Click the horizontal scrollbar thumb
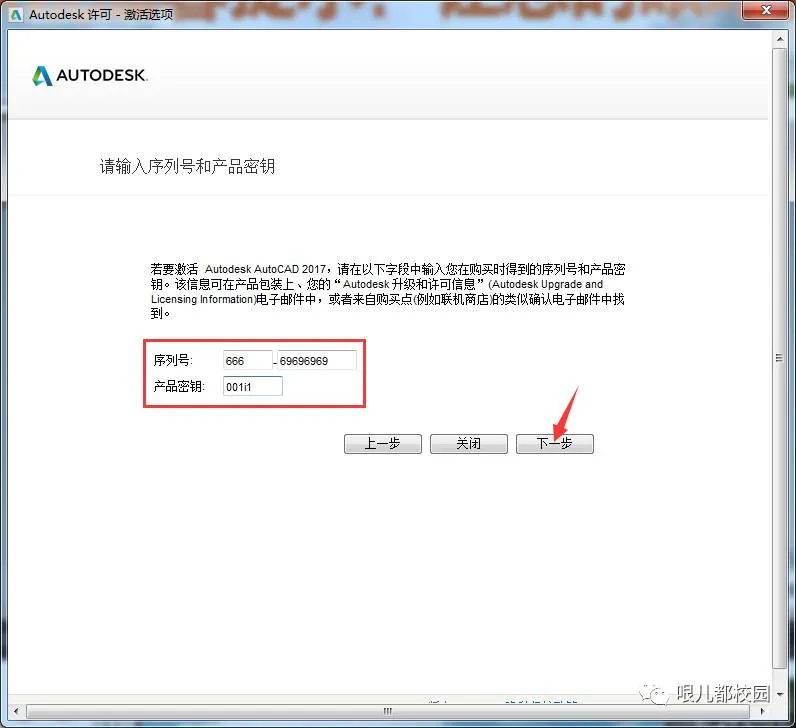 click(388, 711)
